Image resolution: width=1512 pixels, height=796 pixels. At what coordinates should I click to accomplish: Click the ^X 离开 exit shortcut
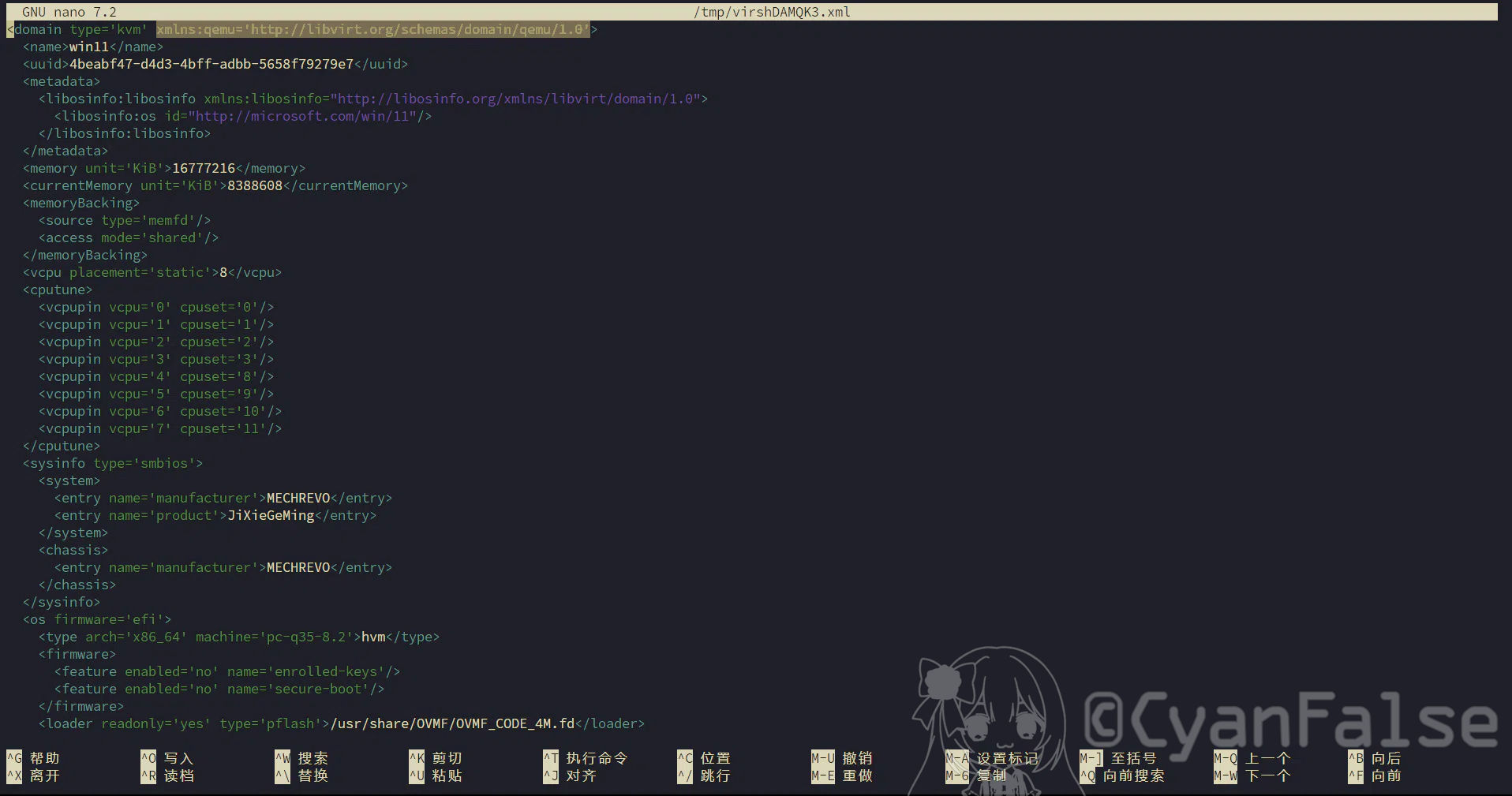pos(33,775)
